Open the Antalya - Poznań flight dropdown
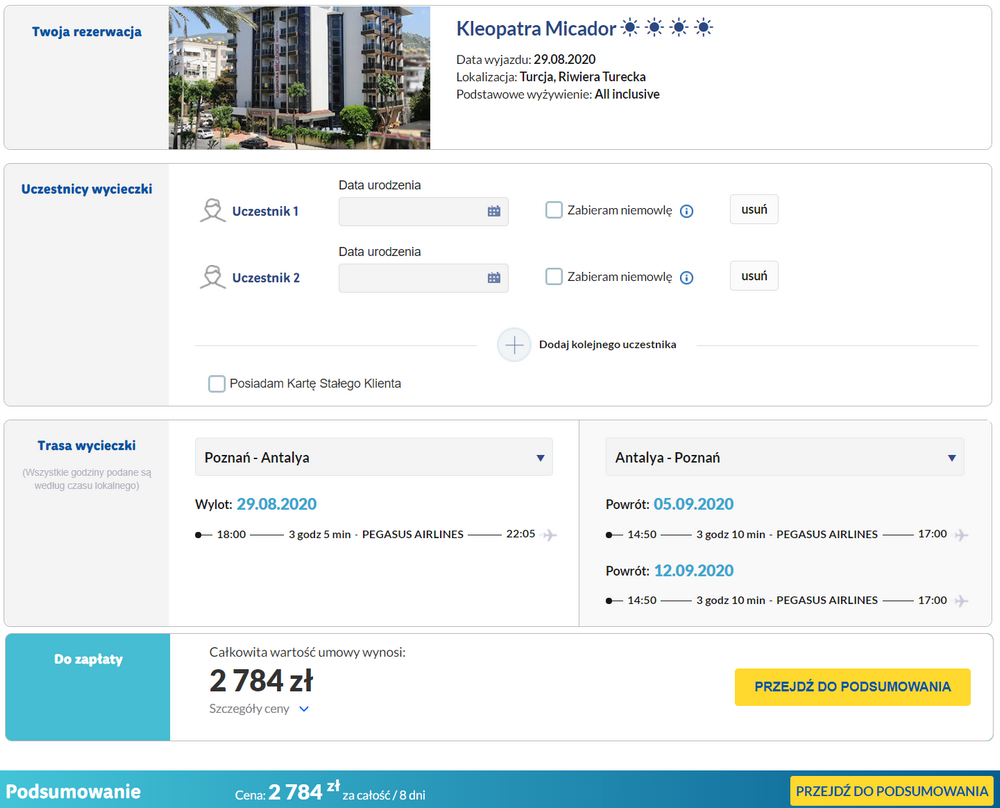This screenshot has width=1000, height=808. pyautogui.click(x=784, y=457)
